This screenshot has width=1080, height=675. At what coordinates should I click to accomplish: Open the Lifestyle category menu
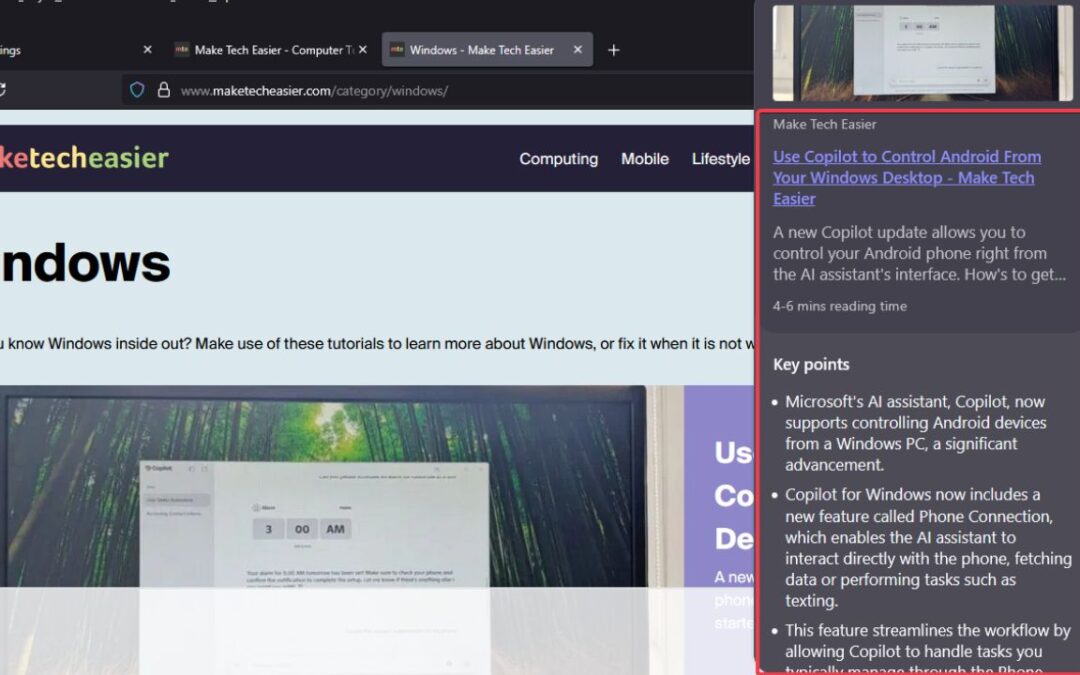pyautogui.click(x=720, y=159)
